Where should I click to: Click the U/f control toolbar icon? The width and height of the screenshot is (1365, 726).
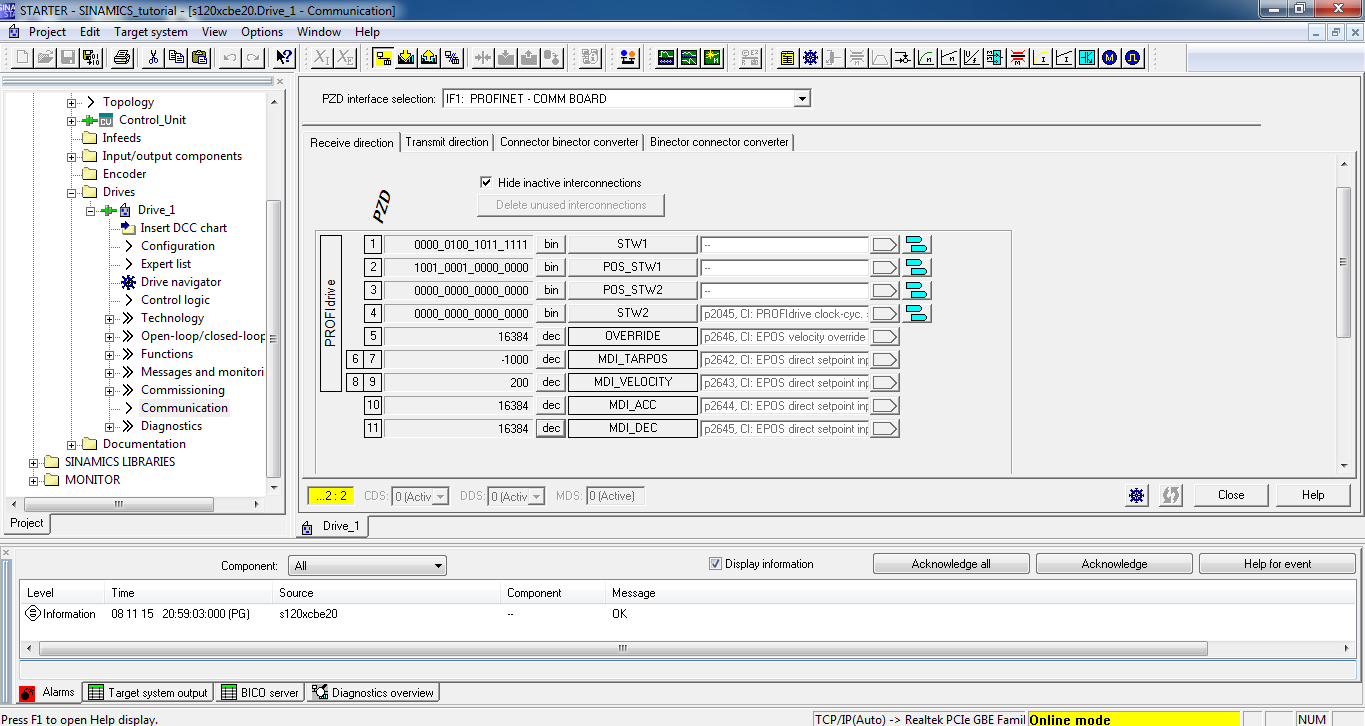coord(972,58)
